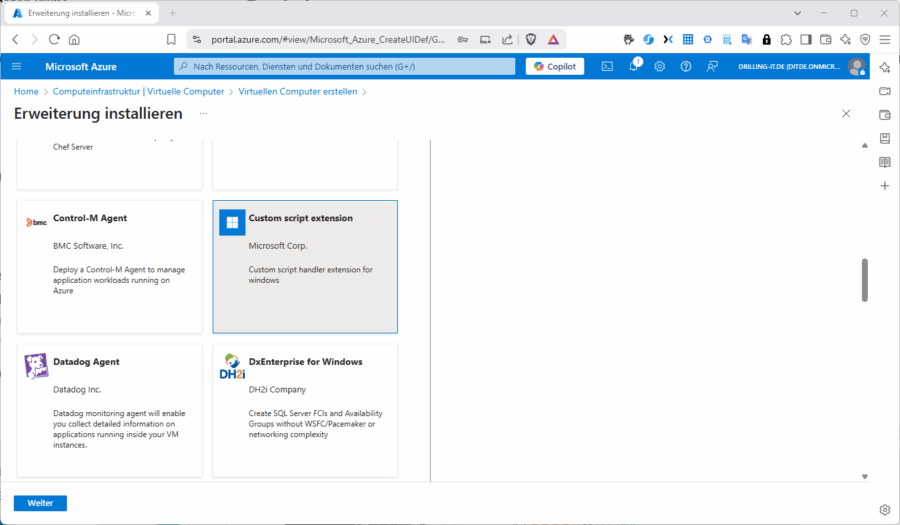Click the Chef Server text
Viewport: 900px width, 525px height.
[73, 147]
